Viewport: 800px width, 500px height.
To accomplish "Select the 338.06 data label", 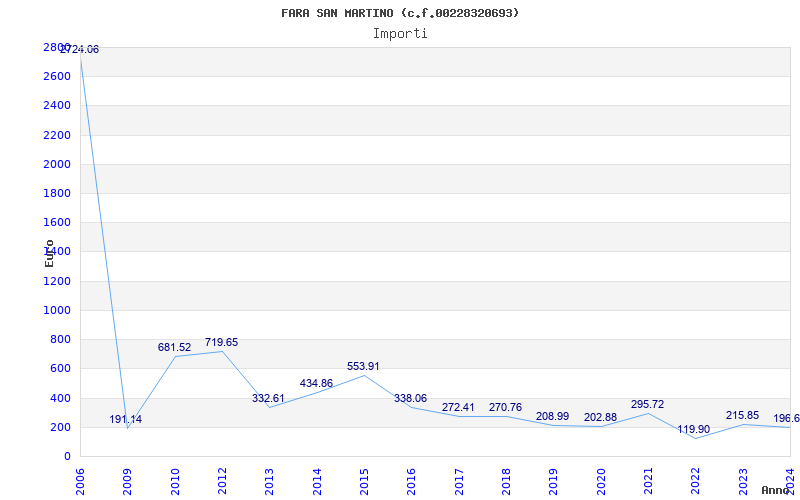I will tap(410, 398).
